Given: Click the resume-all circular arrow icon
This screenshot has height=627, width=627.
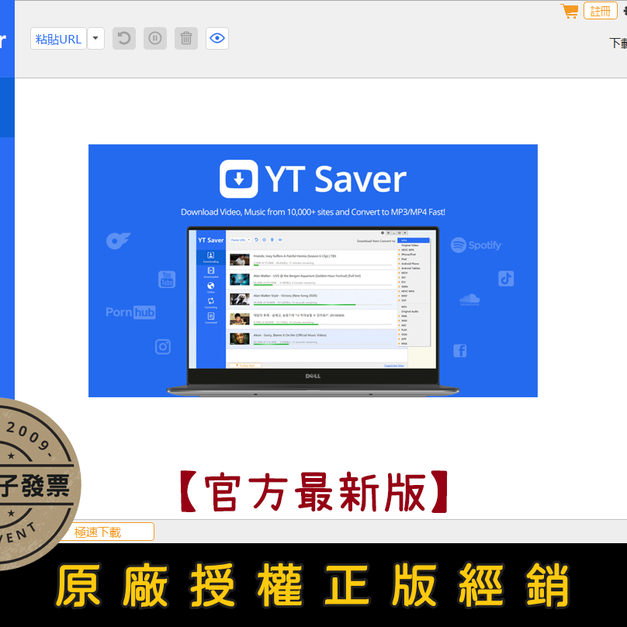Looking at the screenshot, I should click(x=124, y=39).
